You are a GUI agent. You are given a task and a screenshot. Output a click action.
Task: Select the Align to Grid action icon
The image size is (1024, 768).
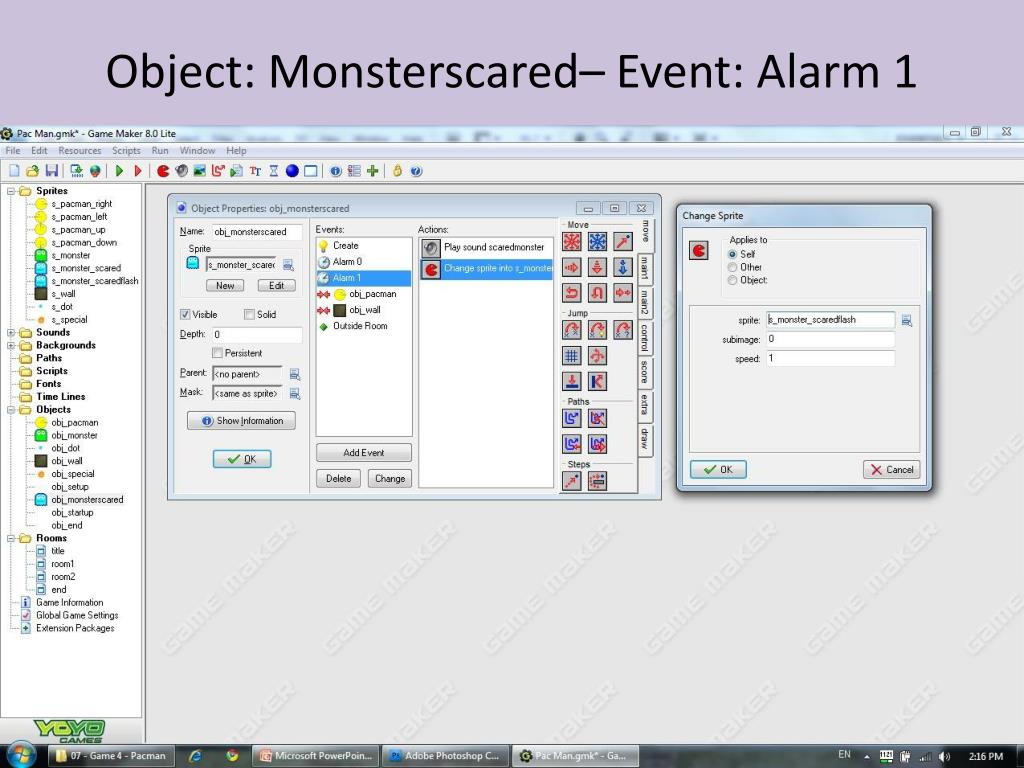tap(572, 356)
